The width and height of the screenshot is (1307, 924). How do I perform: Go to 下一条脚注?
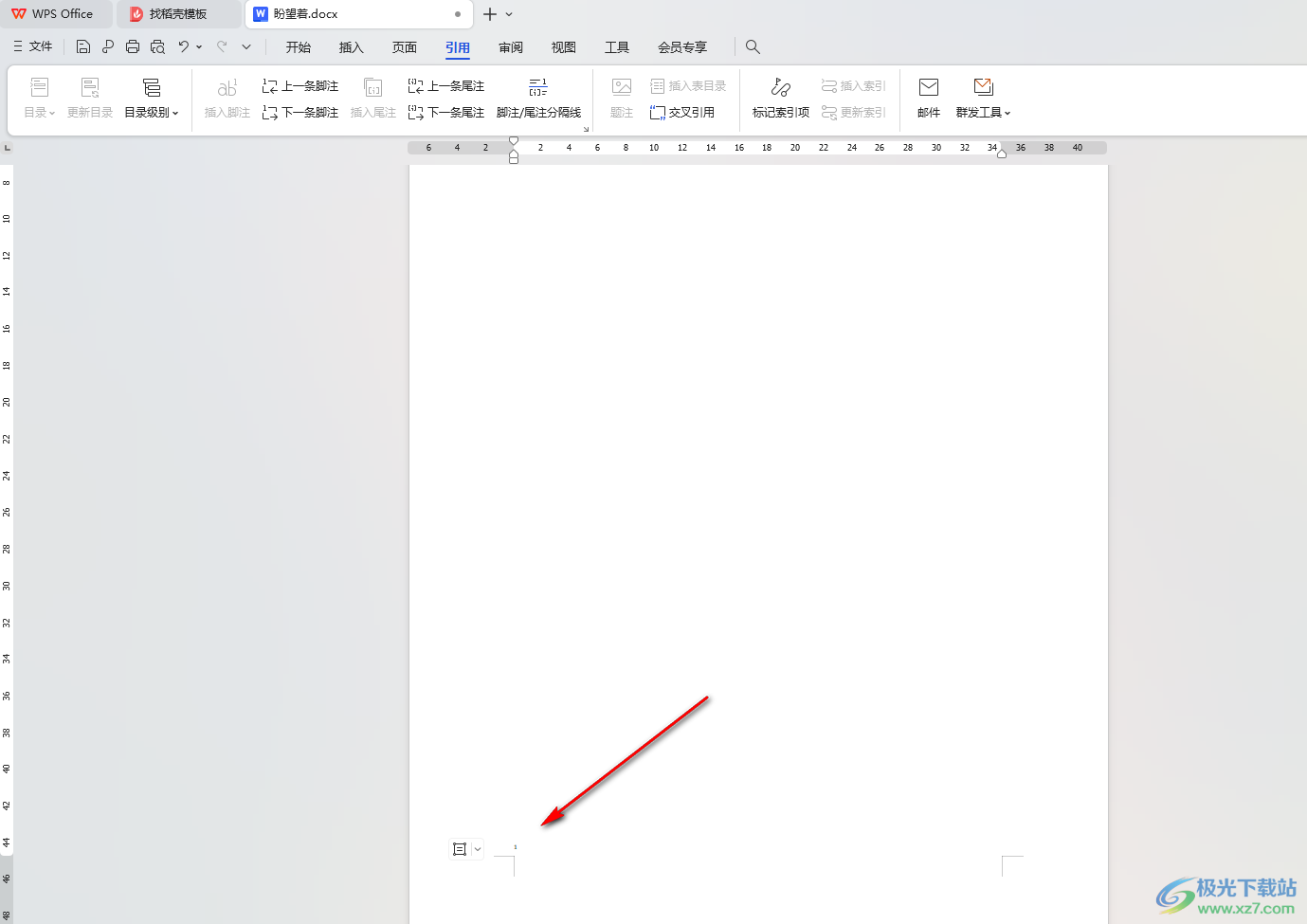(300, 113)
